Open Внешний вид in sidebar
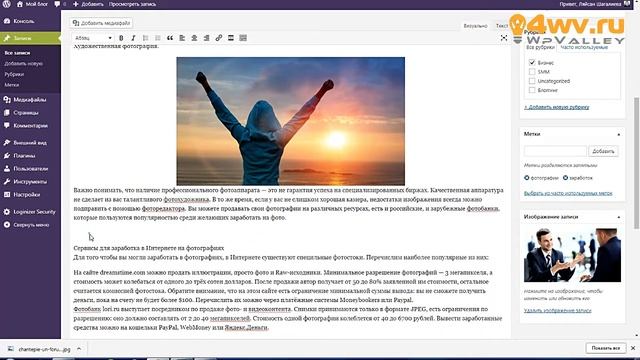 pyautogui.click(x=30, y=143)
